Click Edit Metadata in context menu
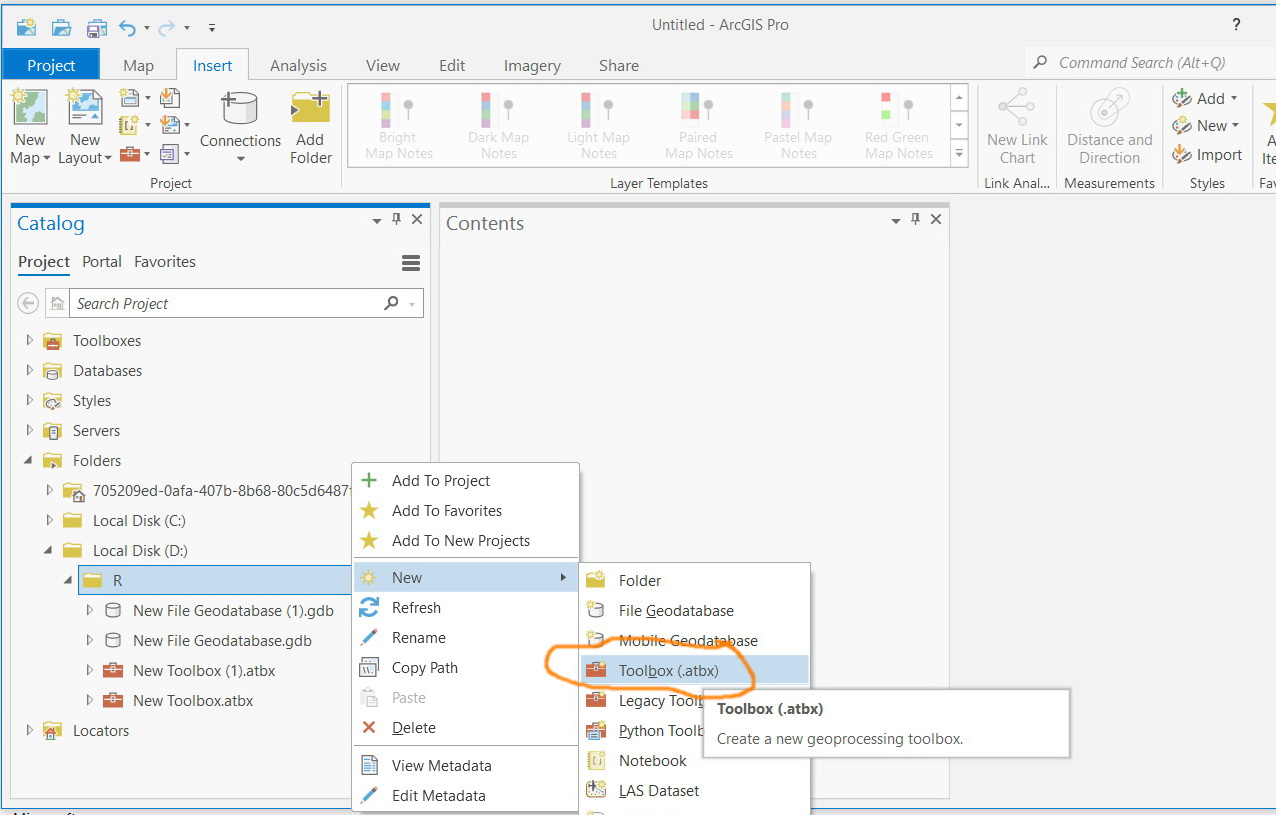 [466, 796]
